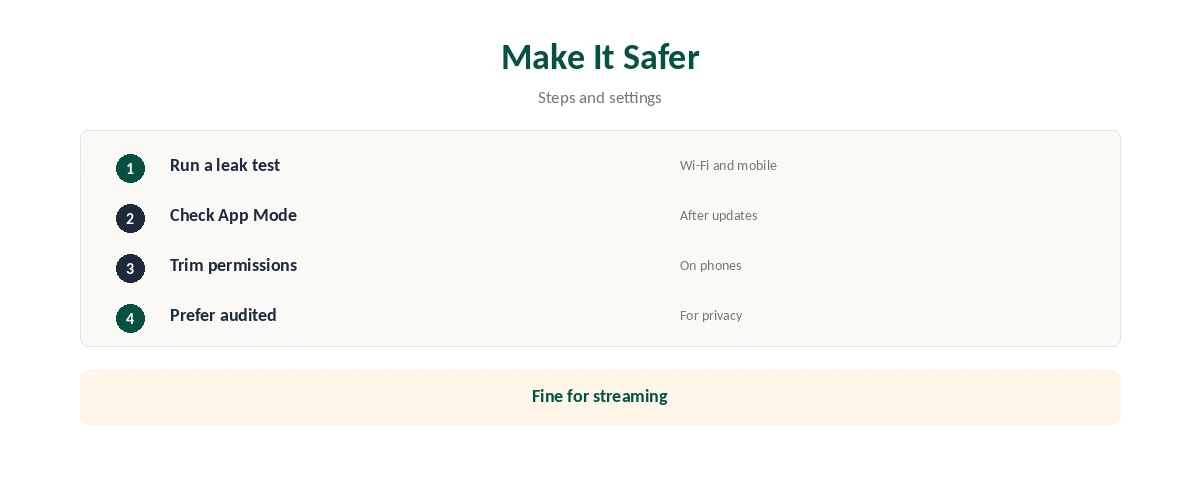Click the step 1 number badge

(x=130, y=168)
